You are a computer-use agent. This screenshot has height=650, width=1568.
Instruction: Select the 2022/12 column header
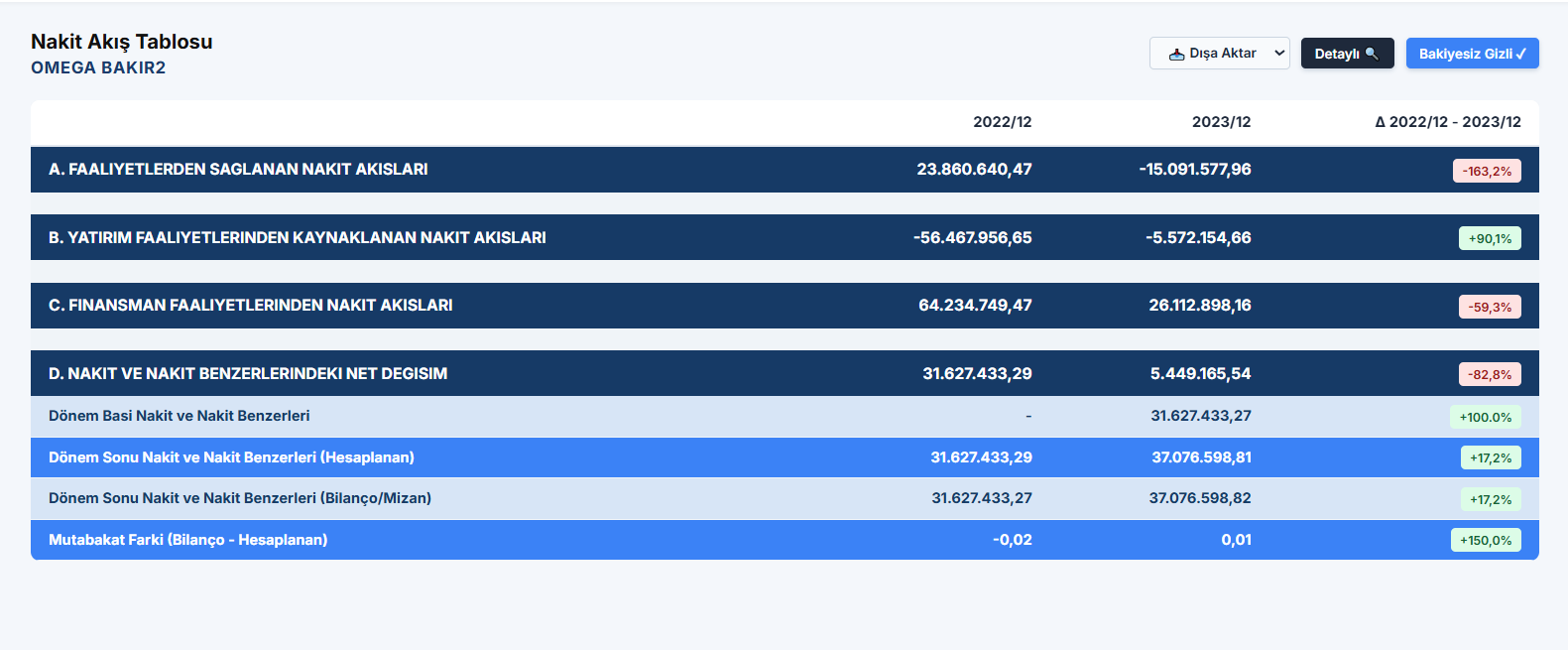click(1002, 122)
